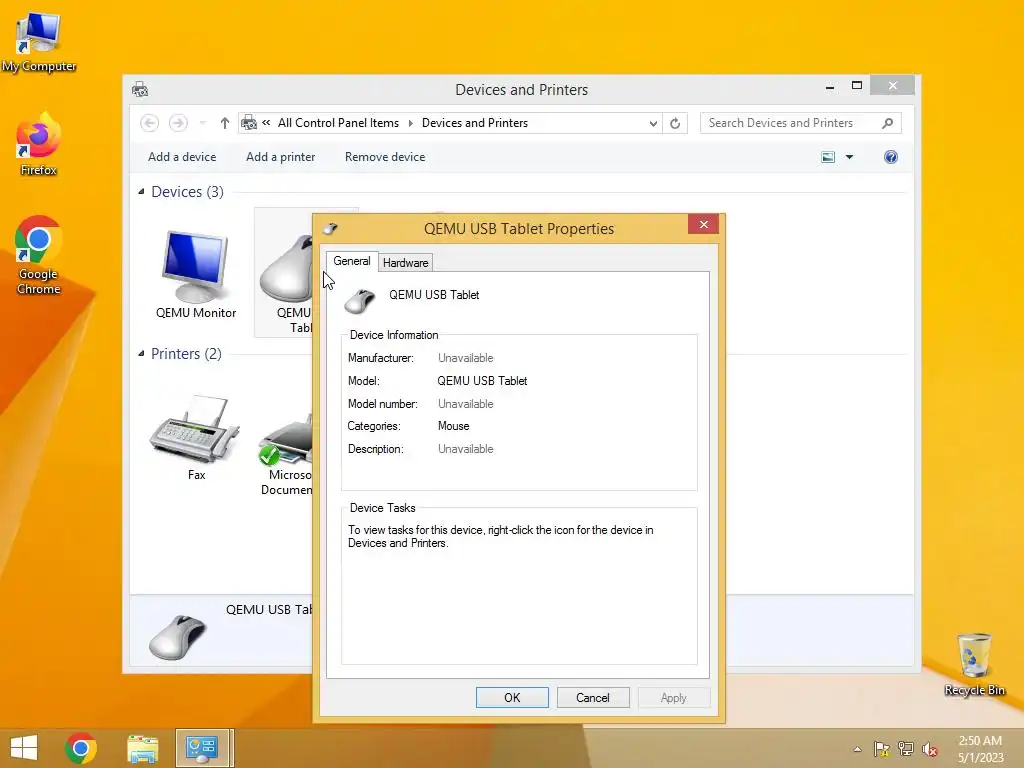1024x768 pixels.
Task: Open Google Chrome desktop shortcut
Action: point(39,255)
